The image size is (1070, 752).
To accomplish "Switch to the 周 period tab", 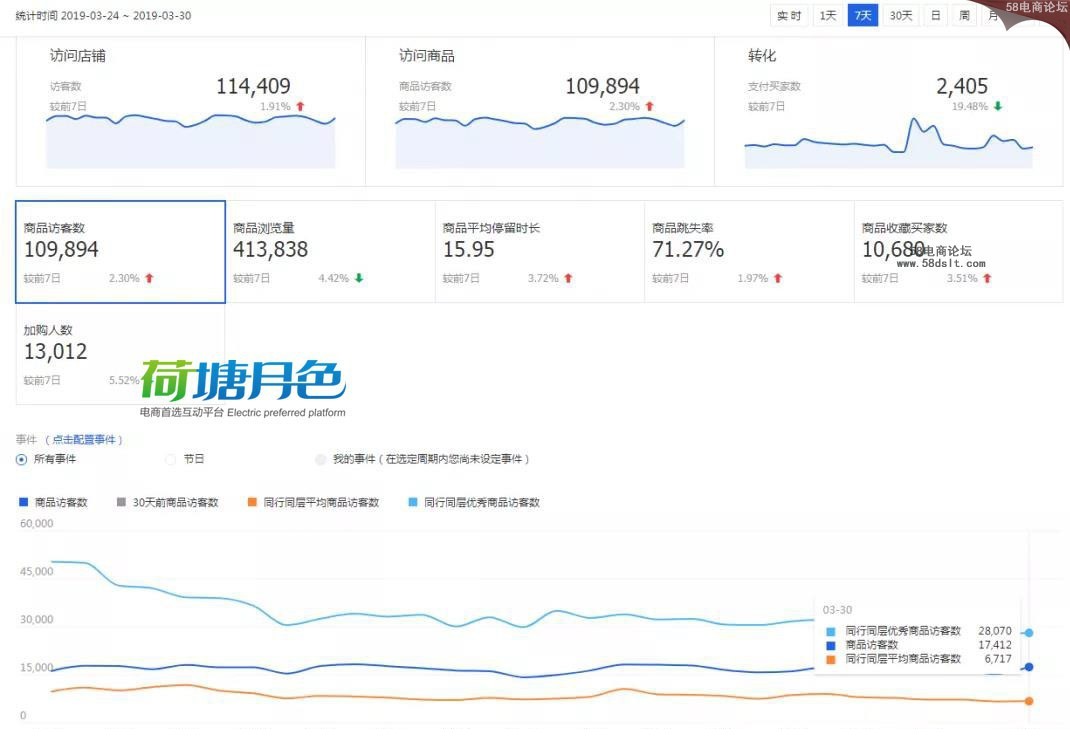I will point(964,15).
